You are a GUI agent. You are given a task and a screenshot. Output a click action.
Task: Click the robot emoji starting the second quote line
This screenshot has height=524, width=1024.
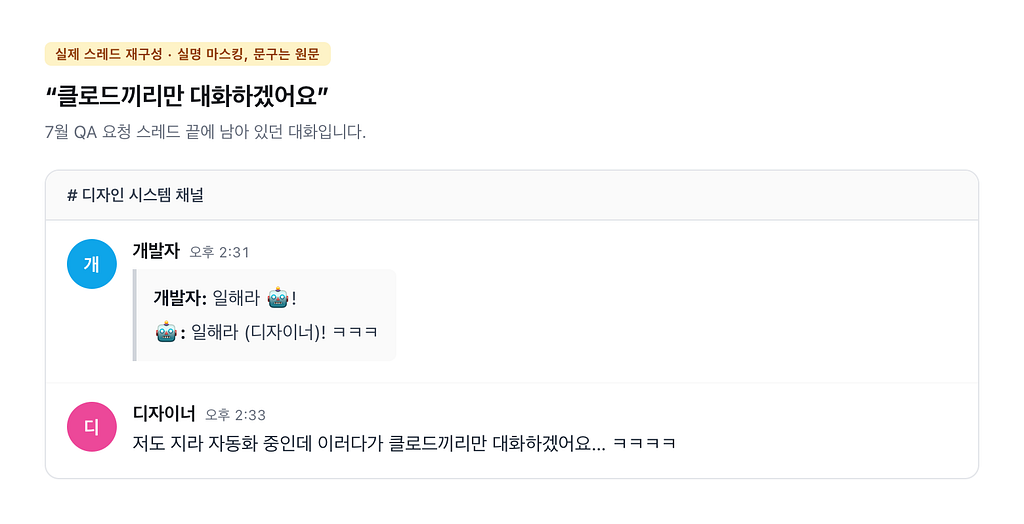(166, 332)
